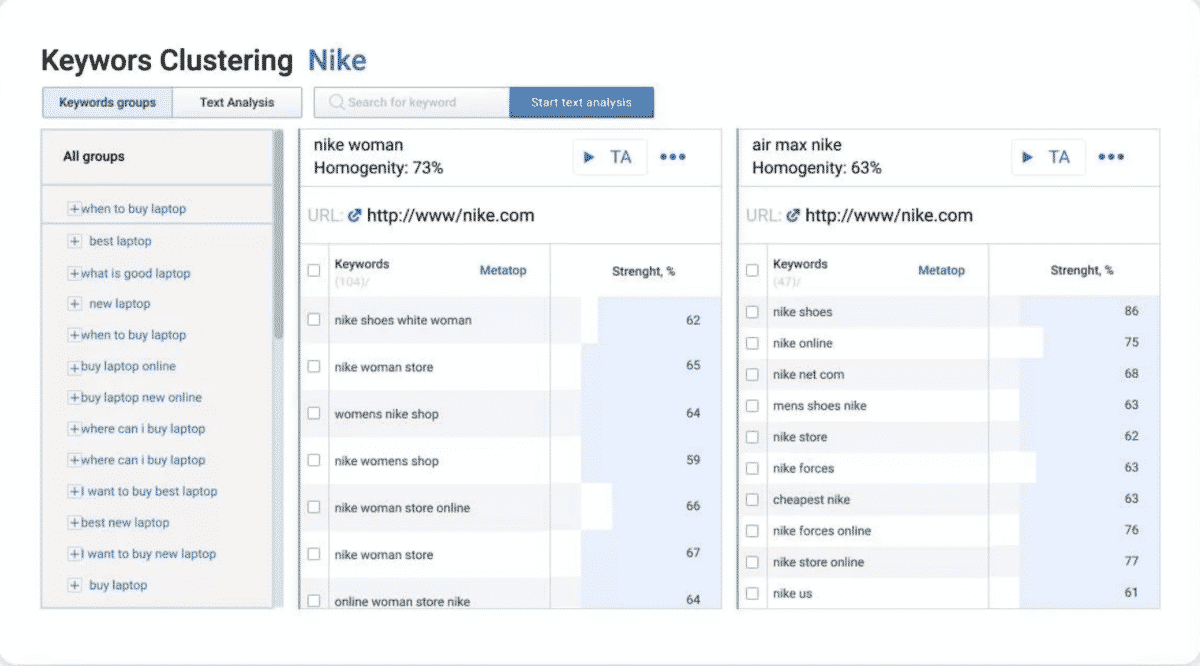Click Metatop link in air max nike table
The width and height of the screenshot is (1200, 666).
[941, 270]
